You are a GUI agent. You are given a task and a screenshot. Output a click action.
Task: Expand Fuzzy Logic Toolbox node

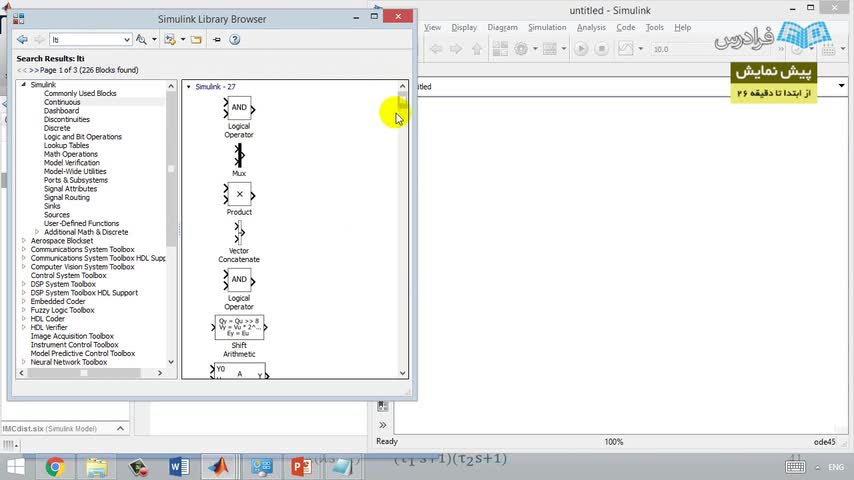[23, 310]
